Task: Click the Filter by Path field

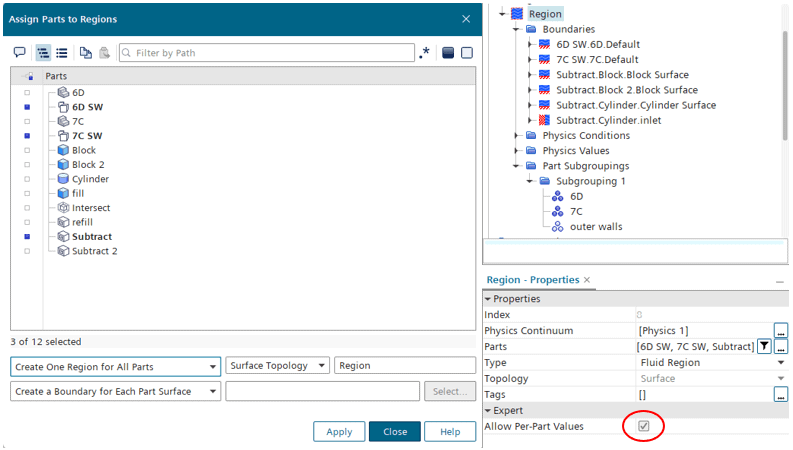Action: point(267,53)
